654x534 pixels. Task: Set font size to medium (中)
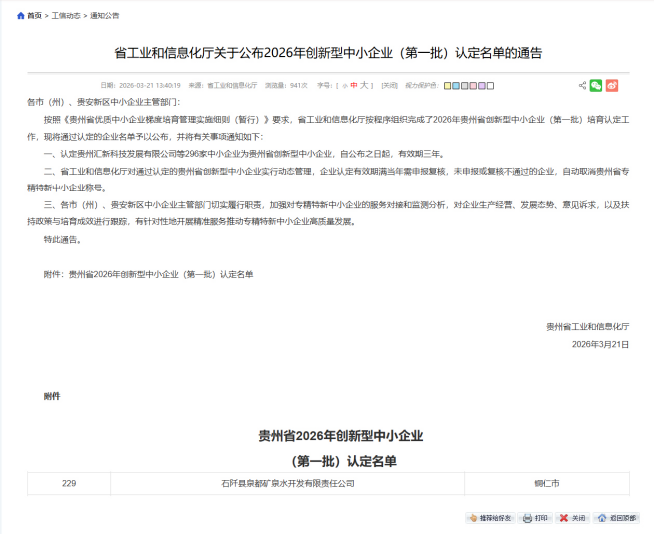pyautogui.click(x=353, y=86)
